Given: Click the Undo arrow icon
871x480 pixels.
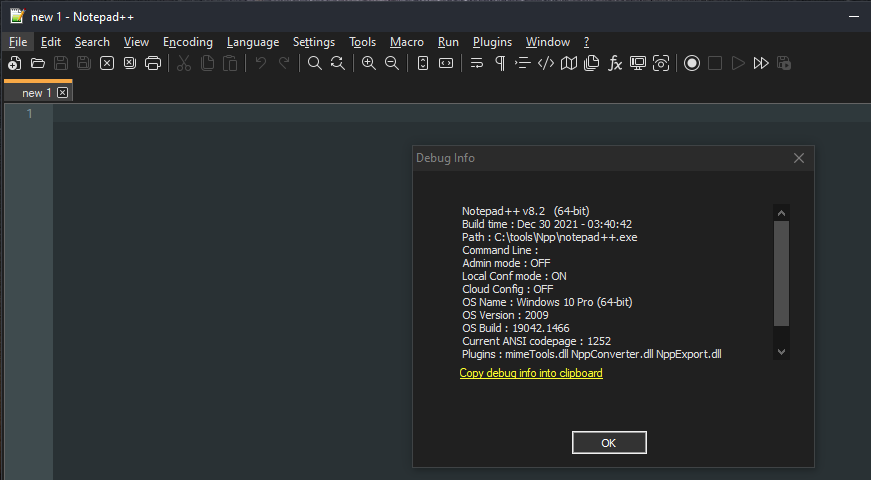Looking at the screenshot, I should (x=261, y=63).
